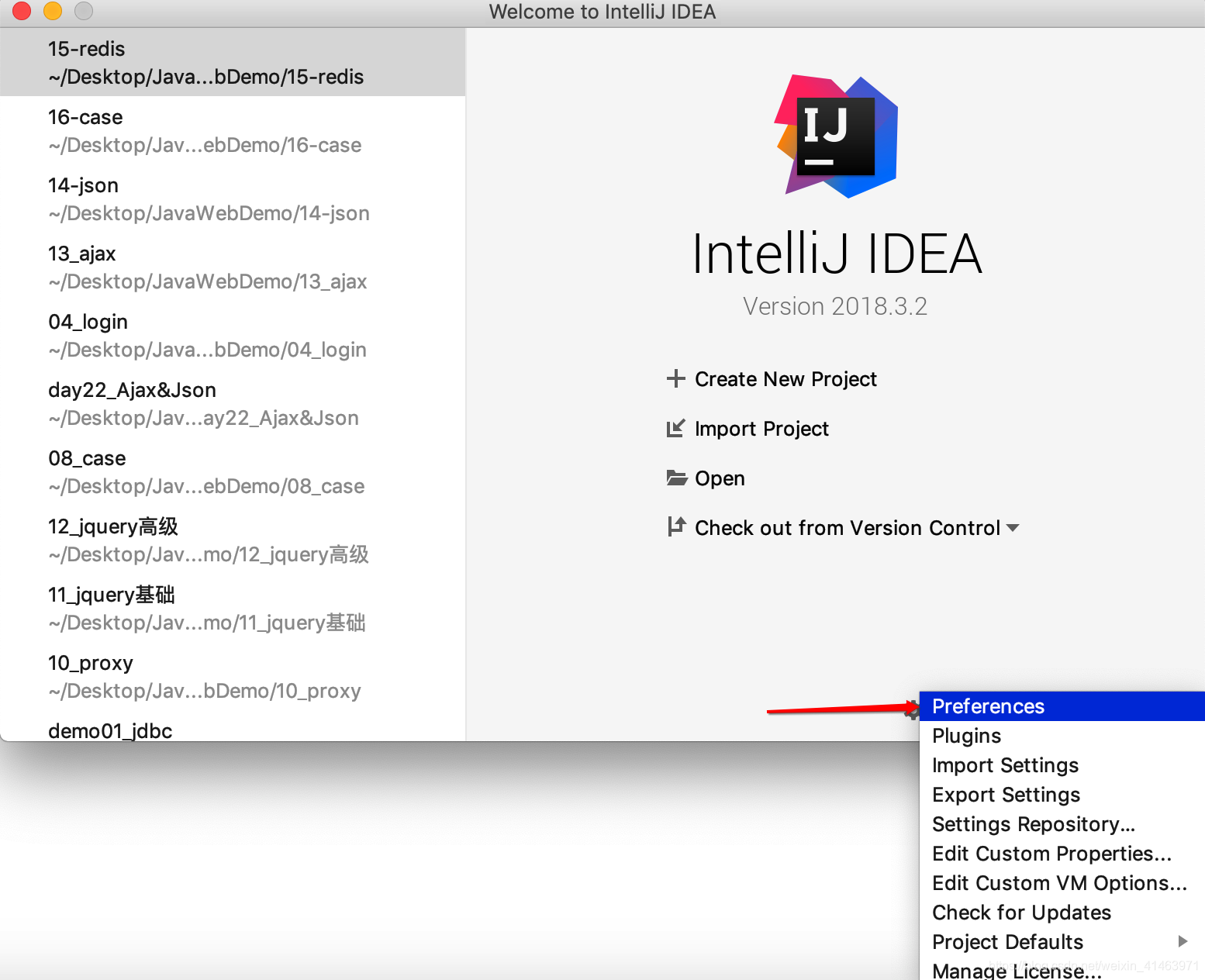Select Check for Updates menu entry
The height and width of the screenshot is (980, 1205).
[1062, 913]
